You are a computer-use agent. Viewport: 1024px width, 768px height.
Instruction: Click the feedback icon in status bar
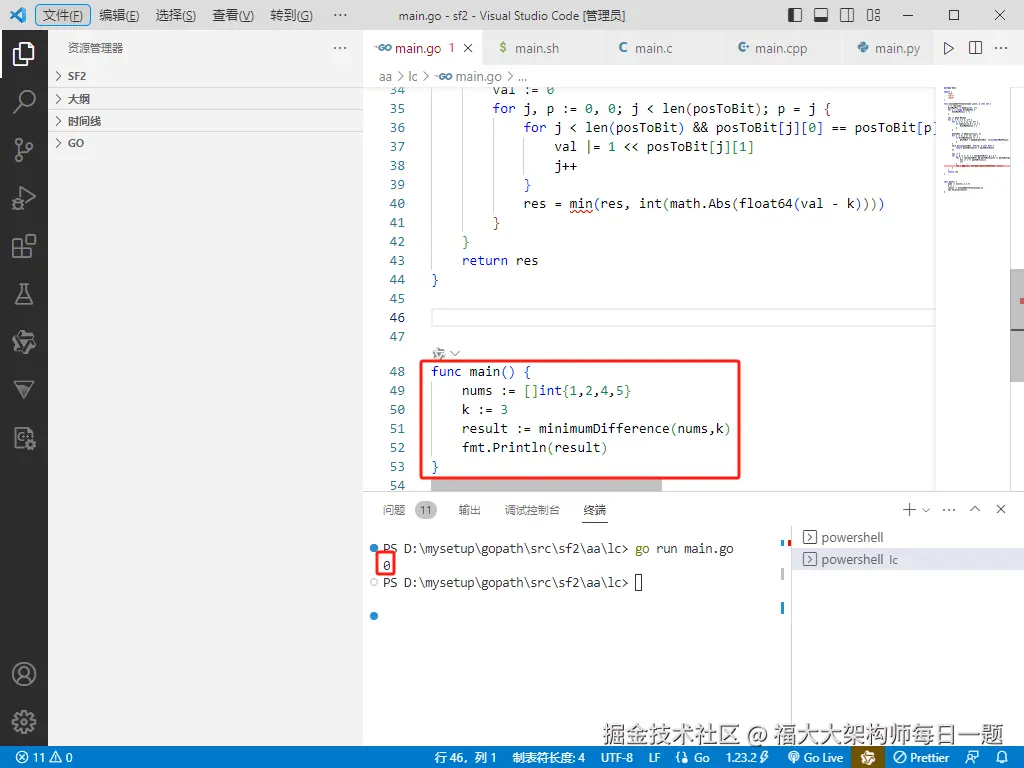click(x=972, y=757)
